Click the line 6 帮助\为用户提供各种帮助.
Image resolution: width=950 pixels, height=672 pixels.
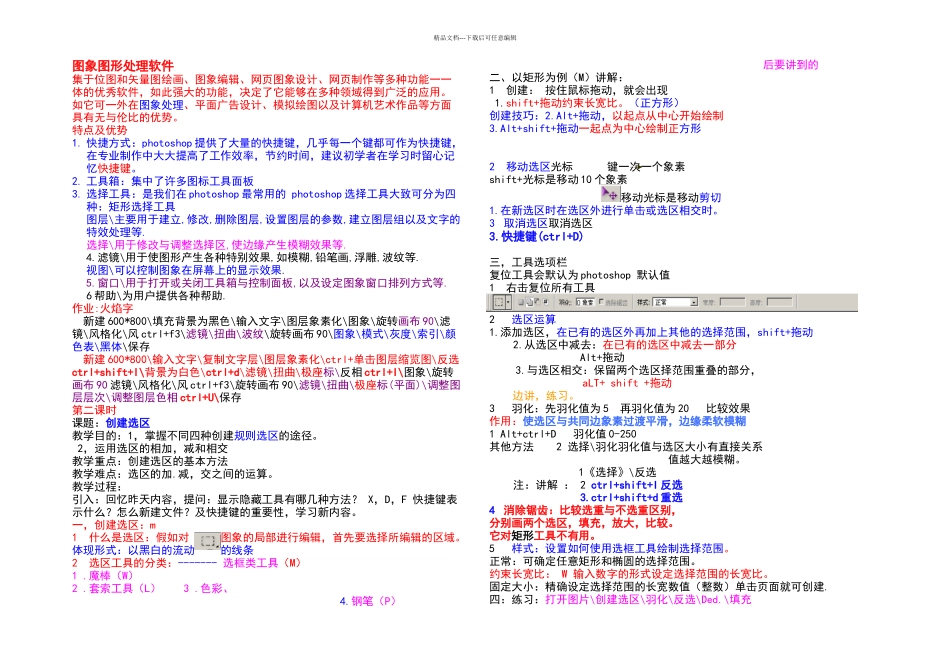(156, 296)
